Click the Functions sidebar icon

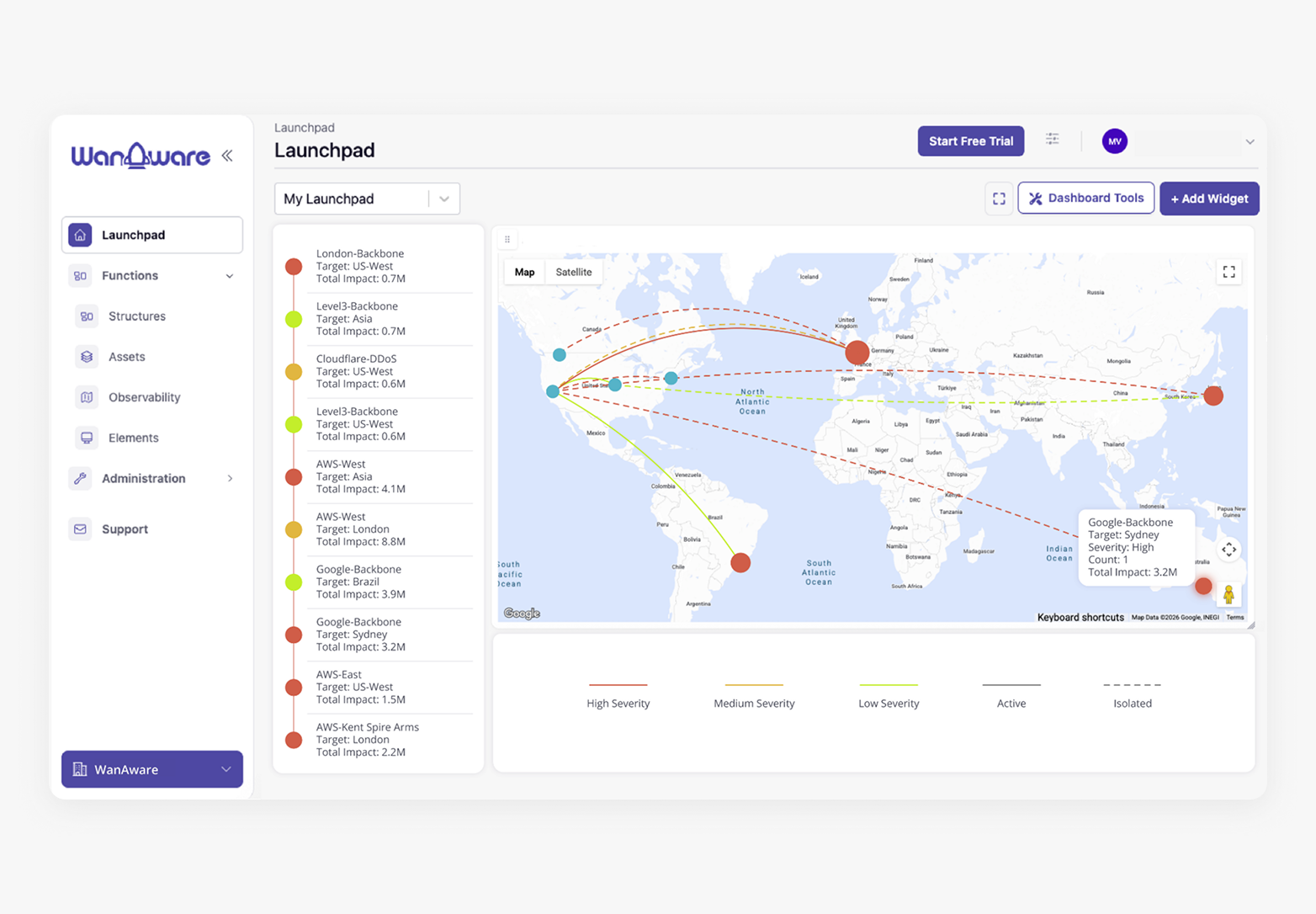pos(80,275)
